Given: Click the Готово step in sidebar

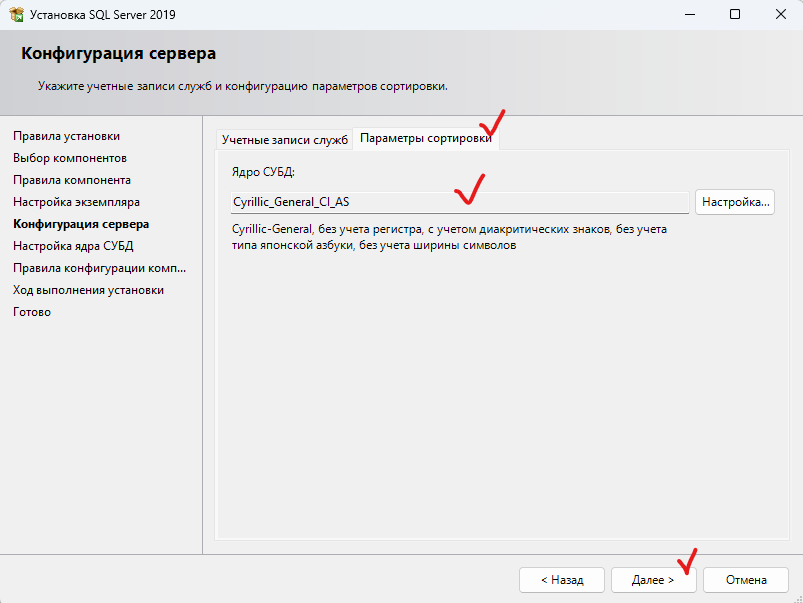Looking at the screenshot, I should (32, 313).
